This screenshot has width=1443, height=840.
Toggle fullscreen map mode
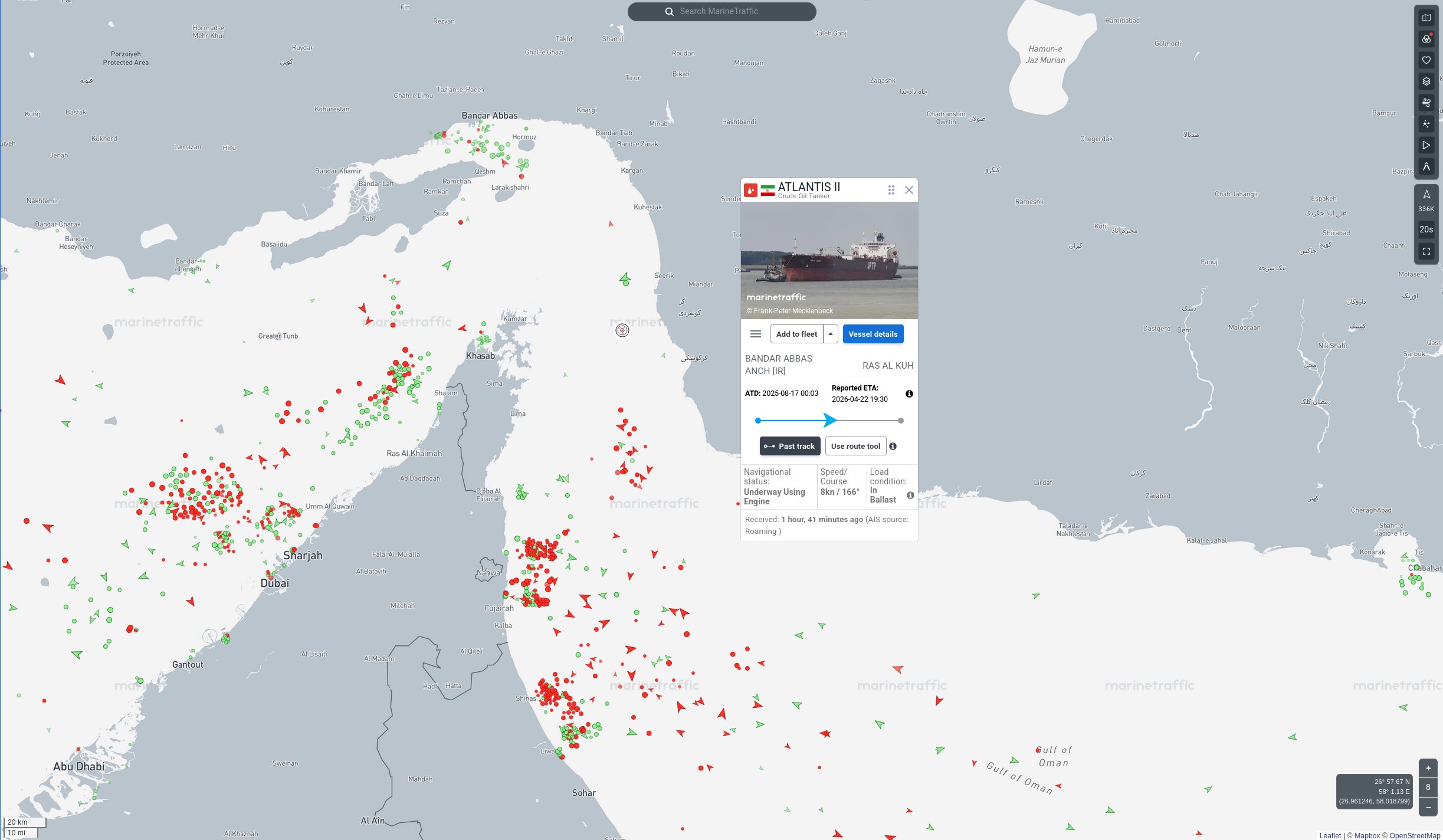tap(1426, 251)
